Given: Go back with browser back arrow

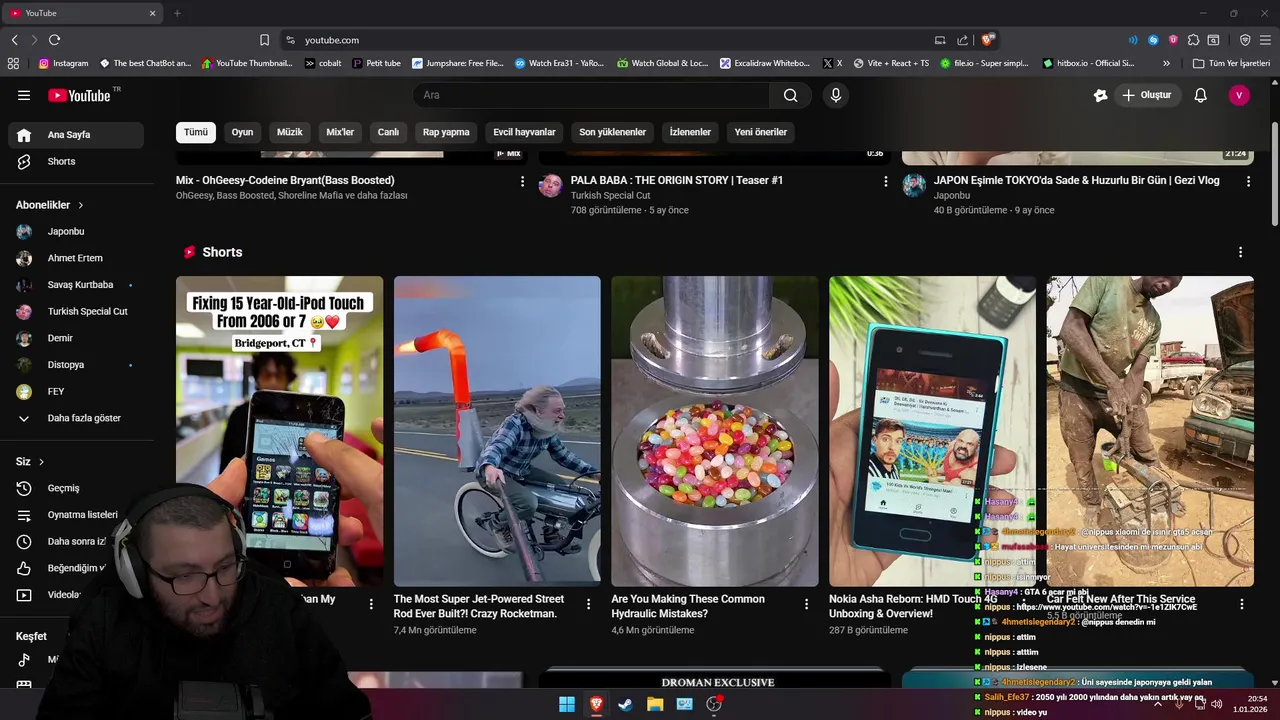Looking at the screenshot, I should [14, 40].
